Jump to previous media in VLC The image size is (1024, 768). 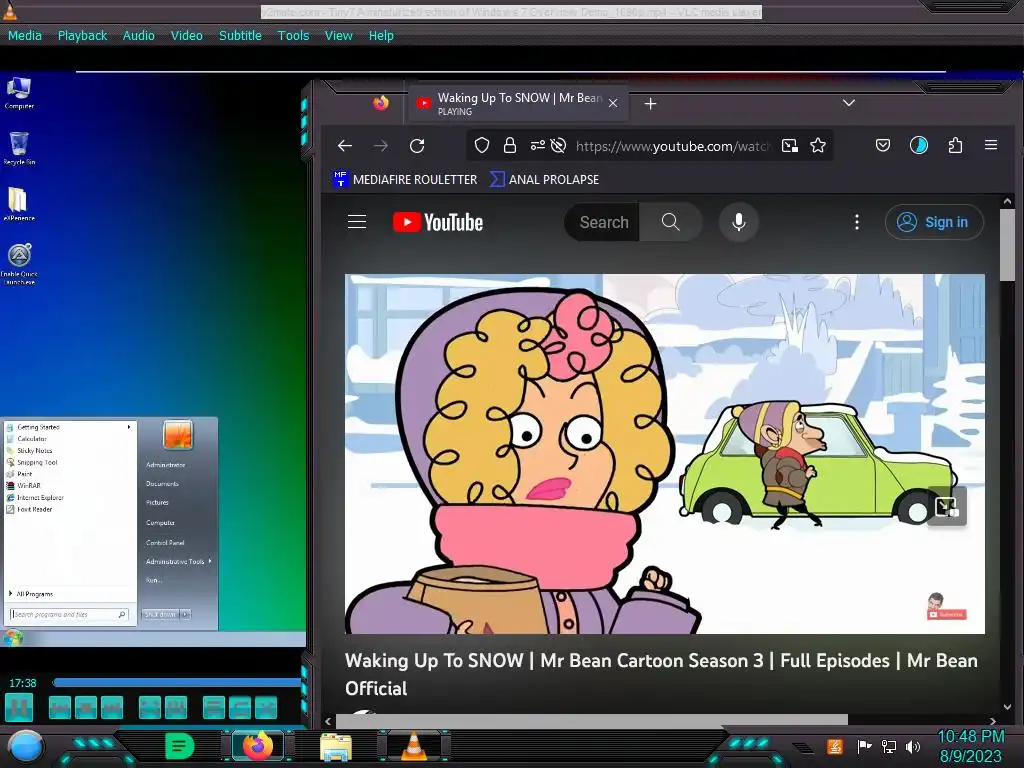coord(59,707)
